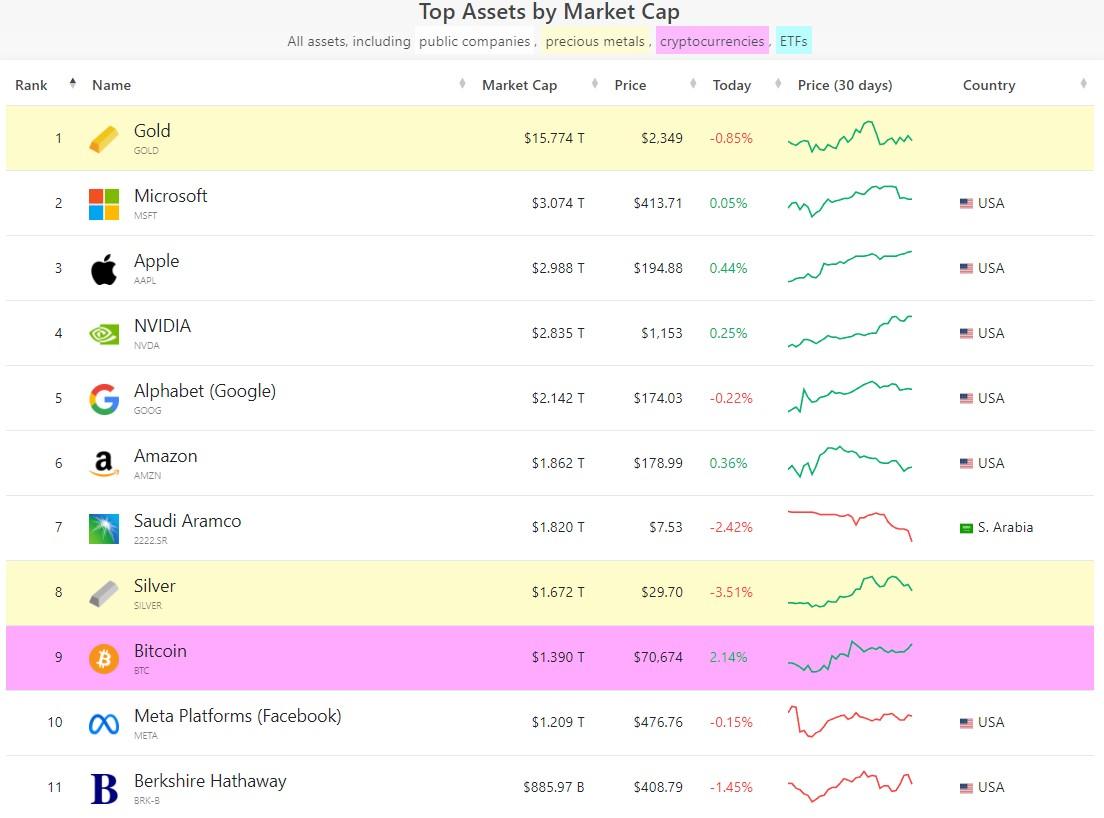Screen dimensions: 1104x818
Task: Open the Meta Platforms (Facebook) link
Action: click(x=237, y=716)
